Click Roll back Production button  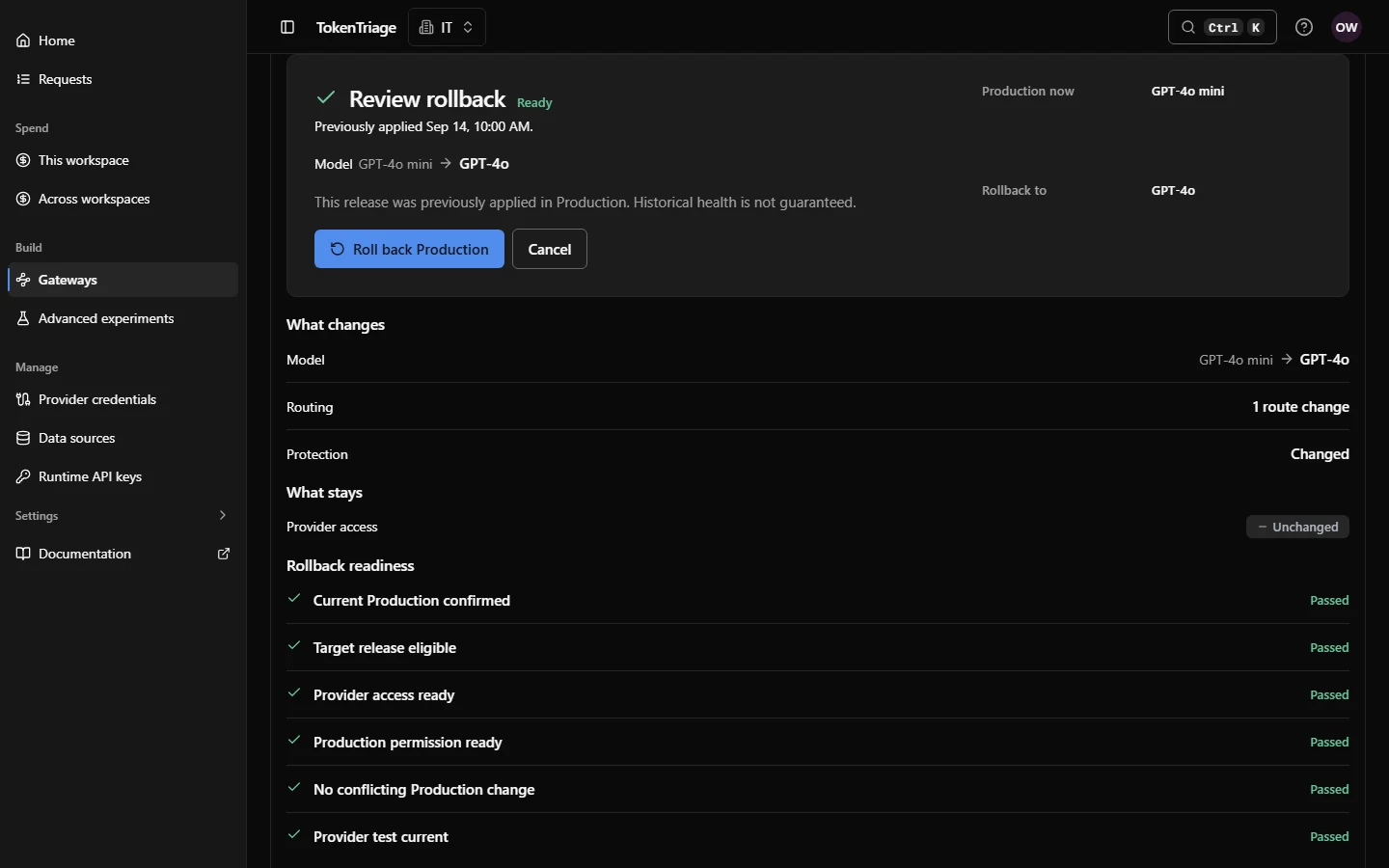pyautogui.click(x=409, y=249)
